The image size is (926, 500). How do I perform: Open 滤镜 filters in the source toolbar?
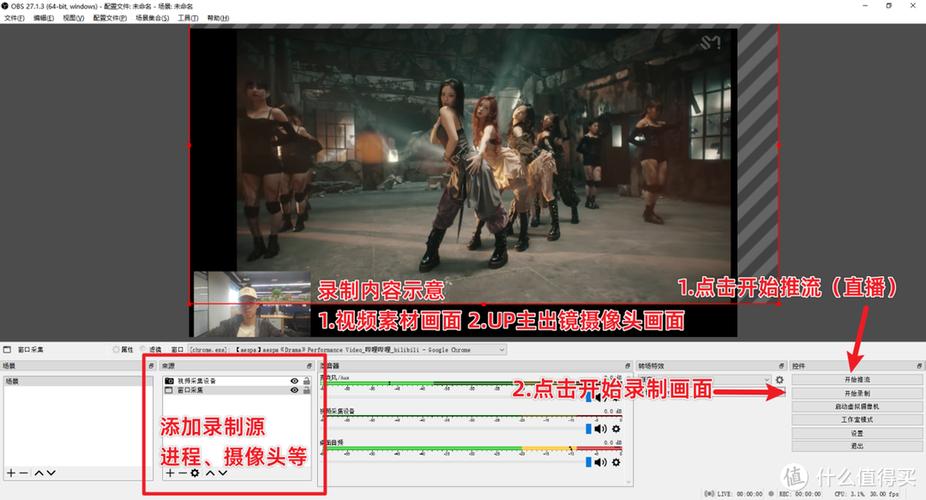tap(152, 349)
